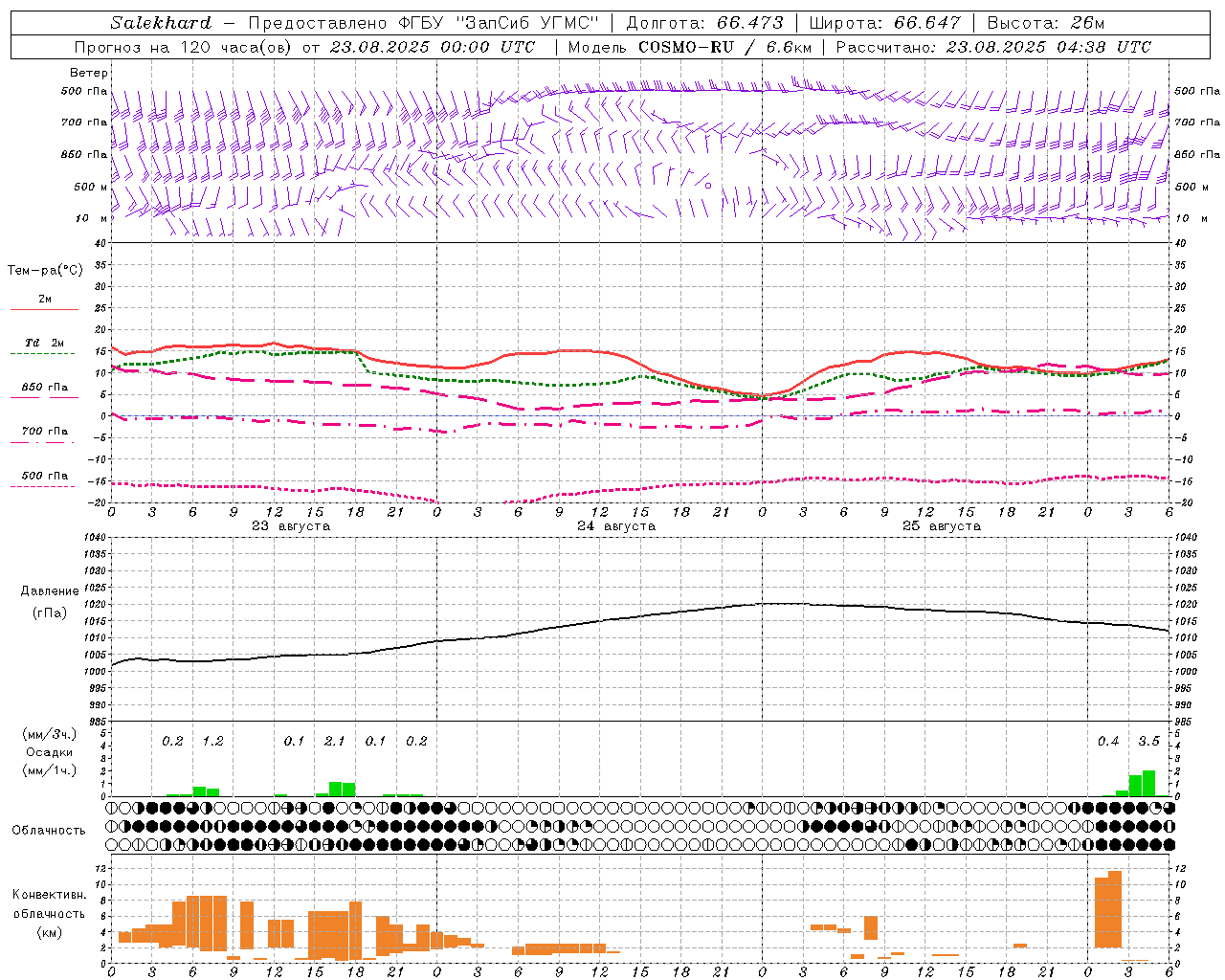Click the "Осадки" precipitation panel label
This screenshot has width=1225, height=980.
click(x=50, y=752)
